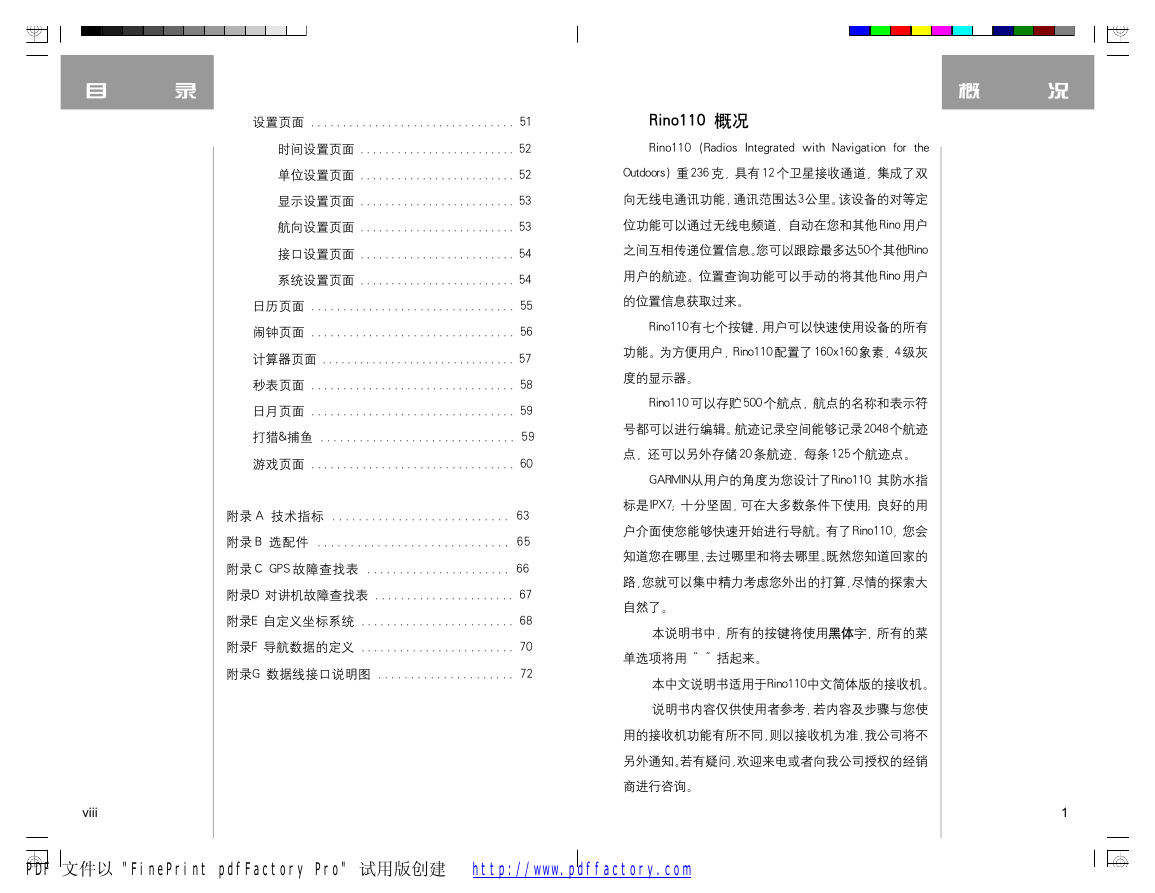The height and width of the screenshot is (893, 1155).
Task: Click the paragraph starting Rino110有七个按键
Action: 776,352
